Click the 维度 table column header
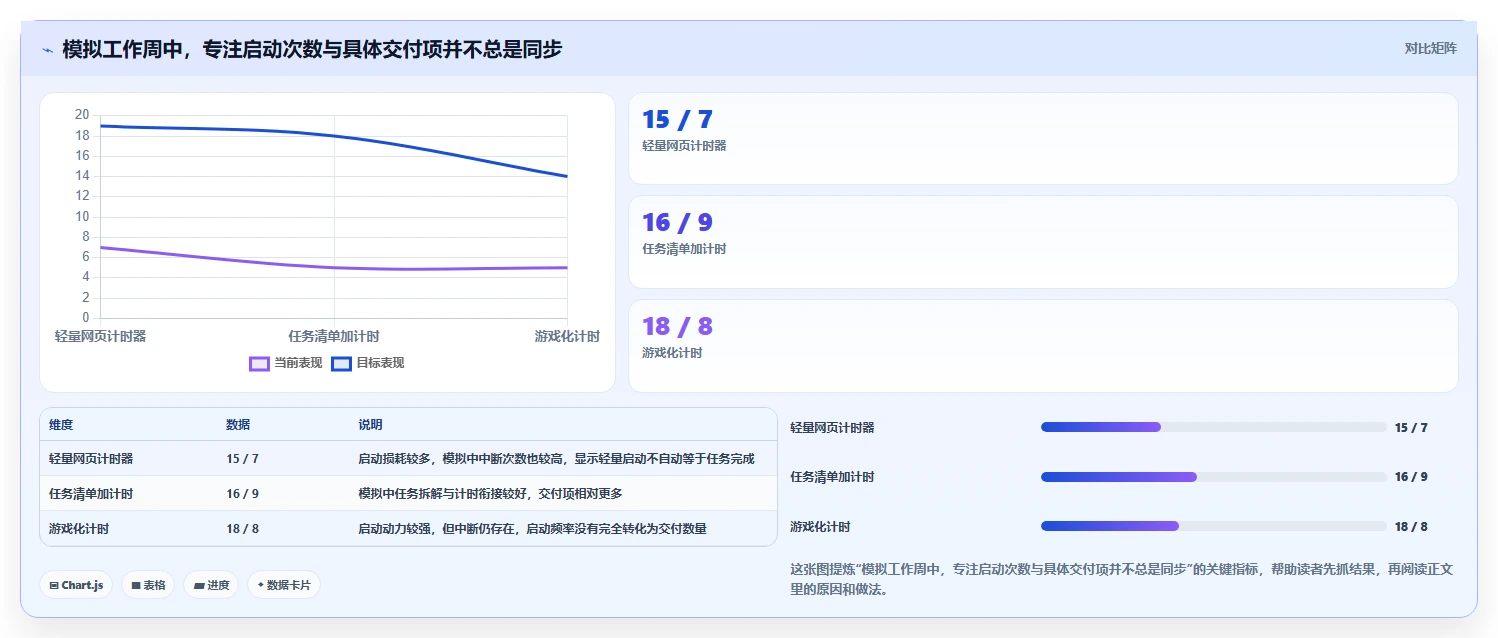 point(61,425)
